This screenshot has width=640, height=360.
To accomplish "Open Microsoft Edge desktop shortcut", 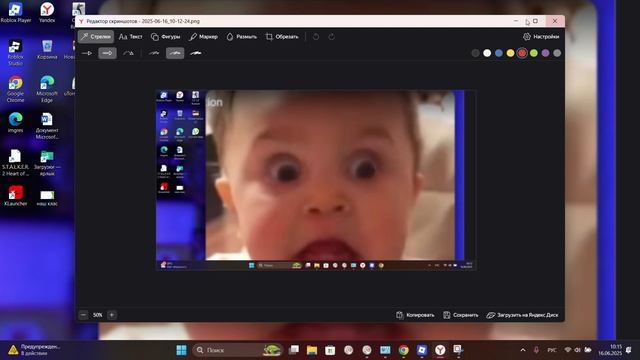I will pyautogui.click(x=47, y=89).
